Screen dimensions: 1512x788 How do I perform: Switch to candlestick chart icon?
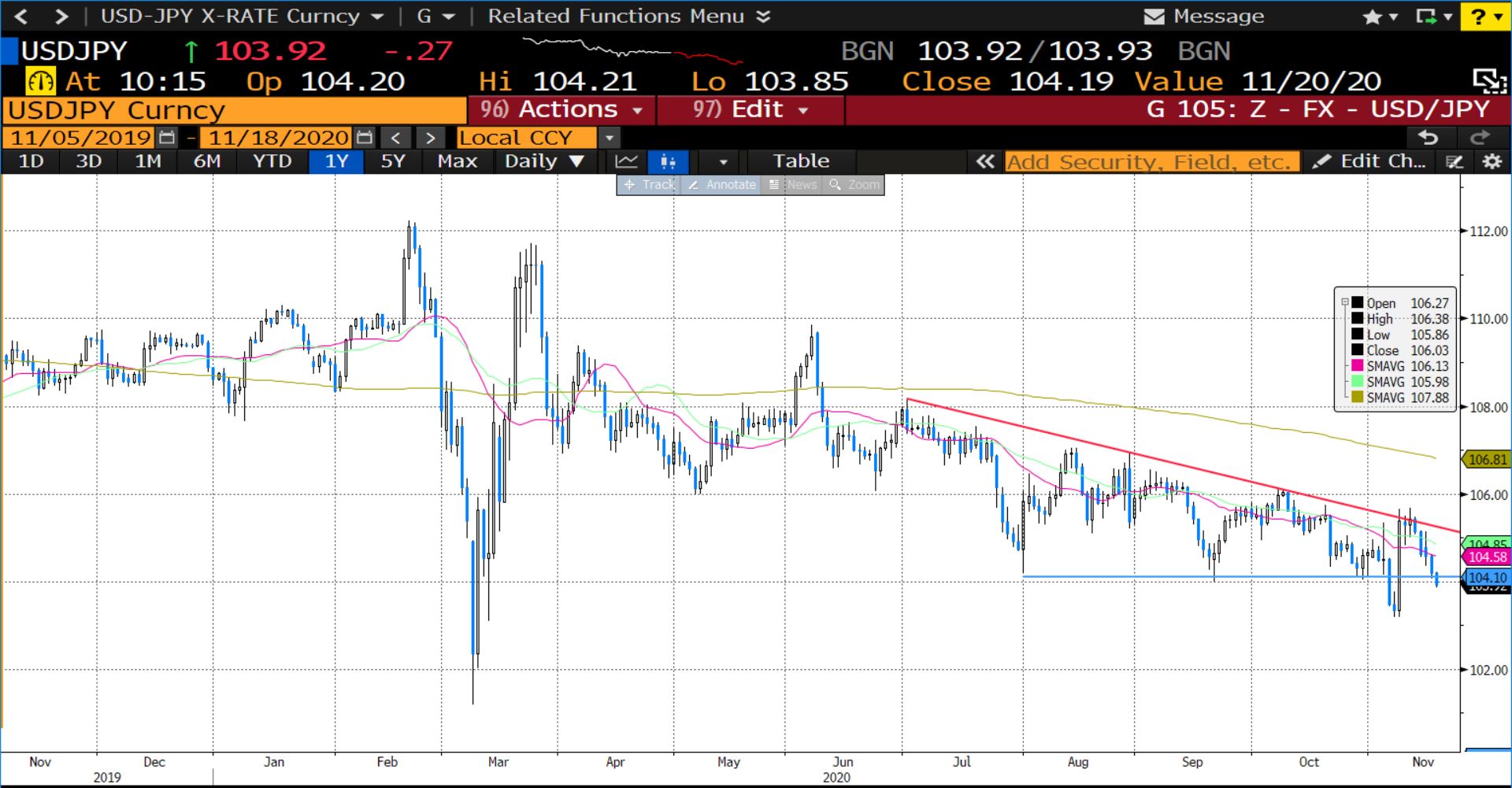tap(668, 161)
